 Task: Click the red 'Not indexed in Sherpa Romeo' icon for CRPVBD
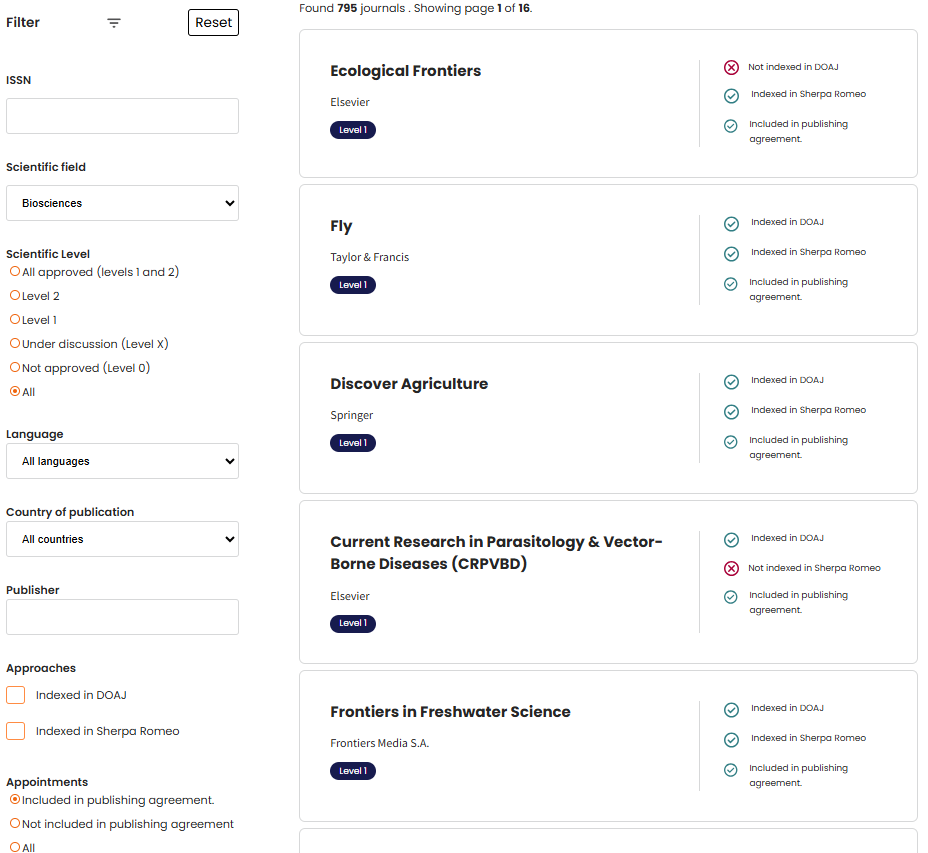(730, 568)
